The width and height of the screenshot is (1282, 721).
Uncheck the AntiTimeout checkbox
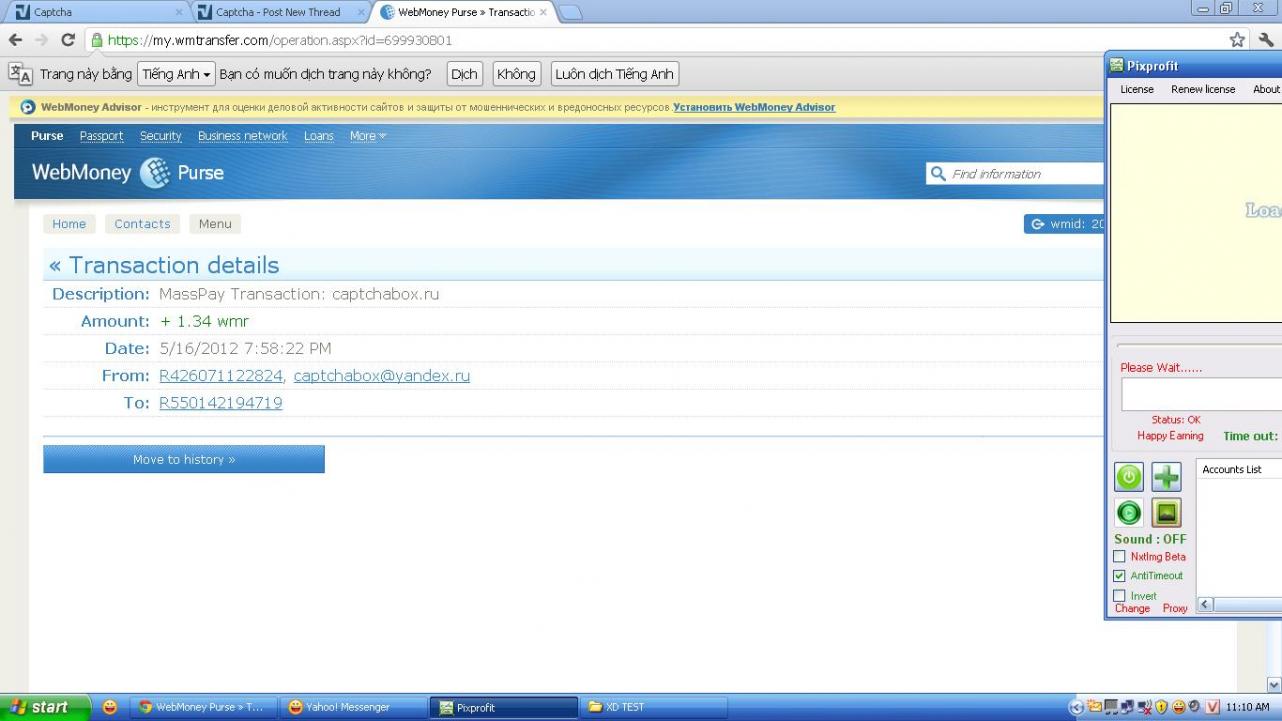click(1119, 576)
